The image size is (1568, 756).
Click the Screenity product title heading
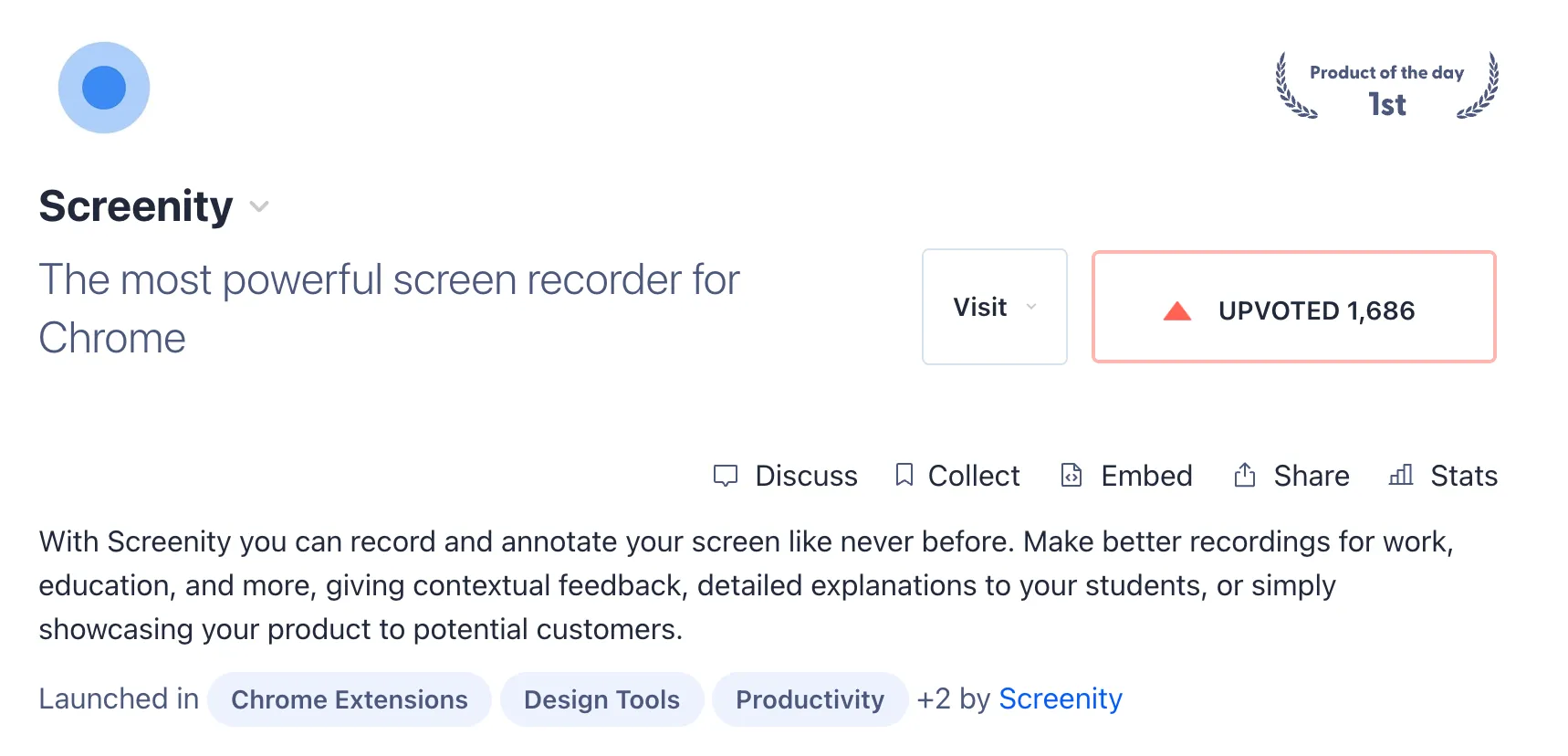click(x=136, y=206)
